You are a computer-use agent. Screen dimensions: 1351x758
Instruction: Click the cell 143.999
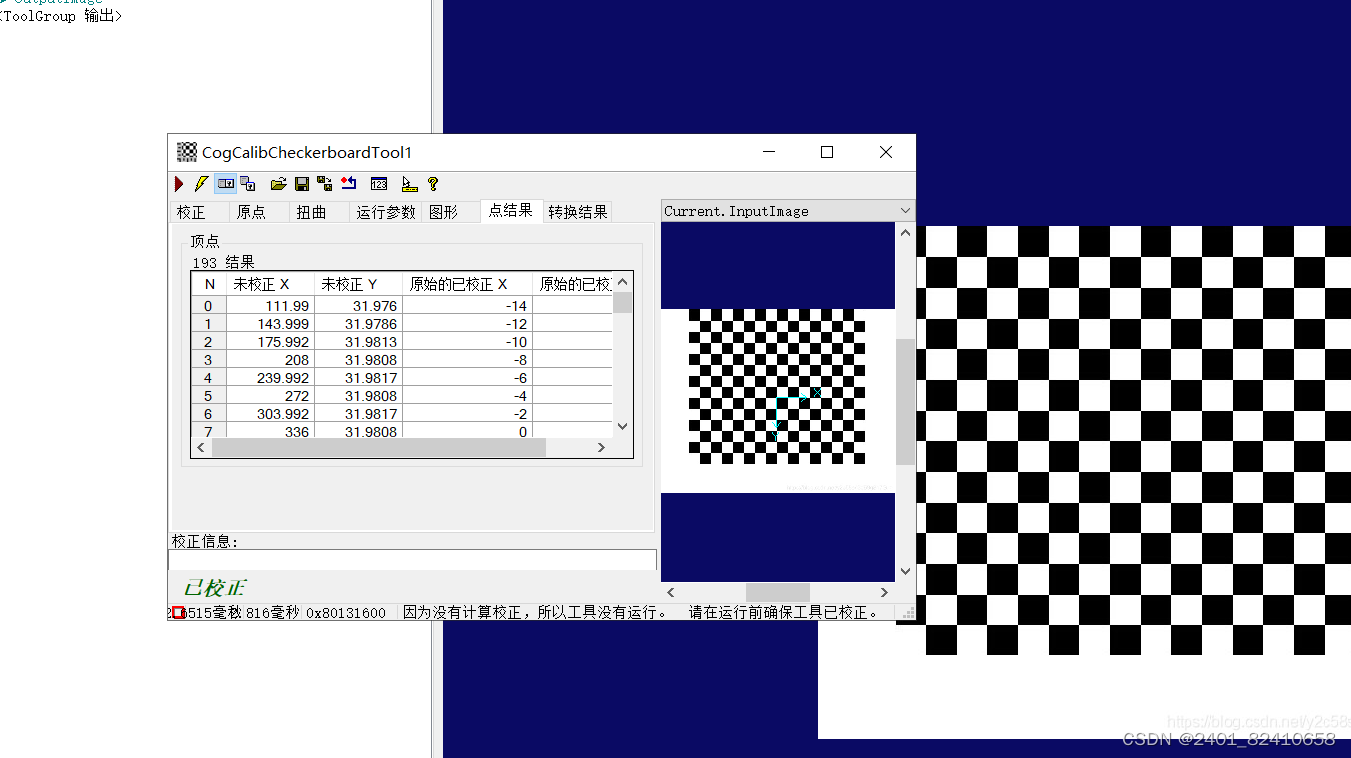tap(270, 324)
